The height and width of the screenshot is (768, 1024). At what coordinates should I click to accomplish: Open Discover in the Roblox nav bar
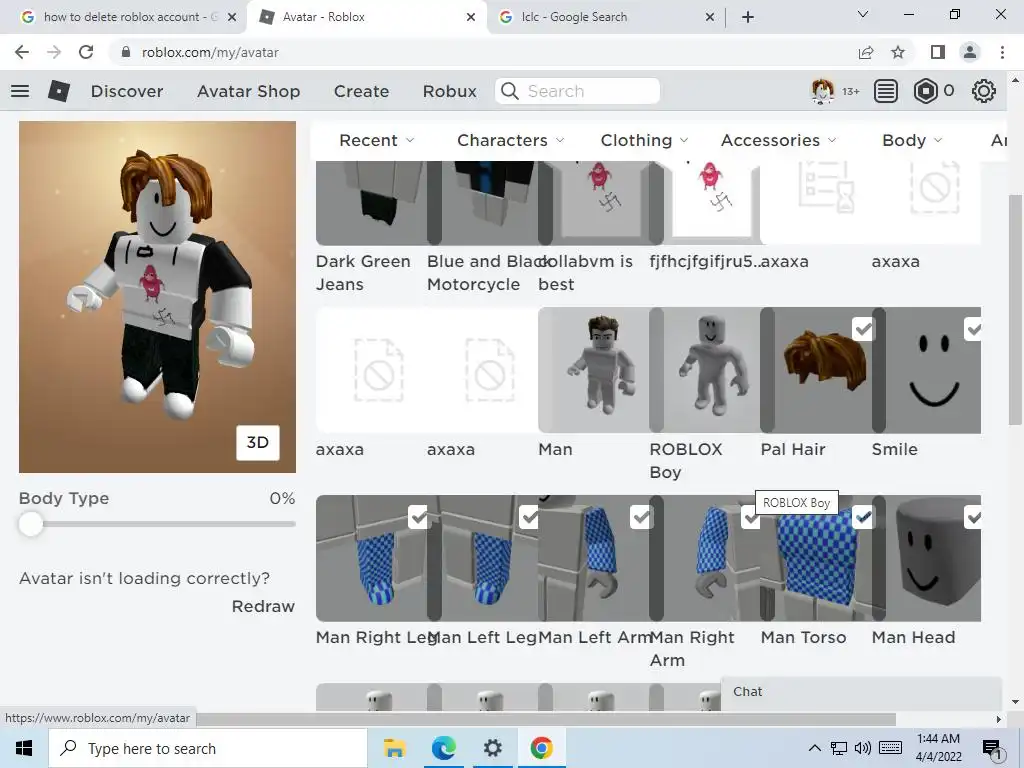(x=127, y=91)
